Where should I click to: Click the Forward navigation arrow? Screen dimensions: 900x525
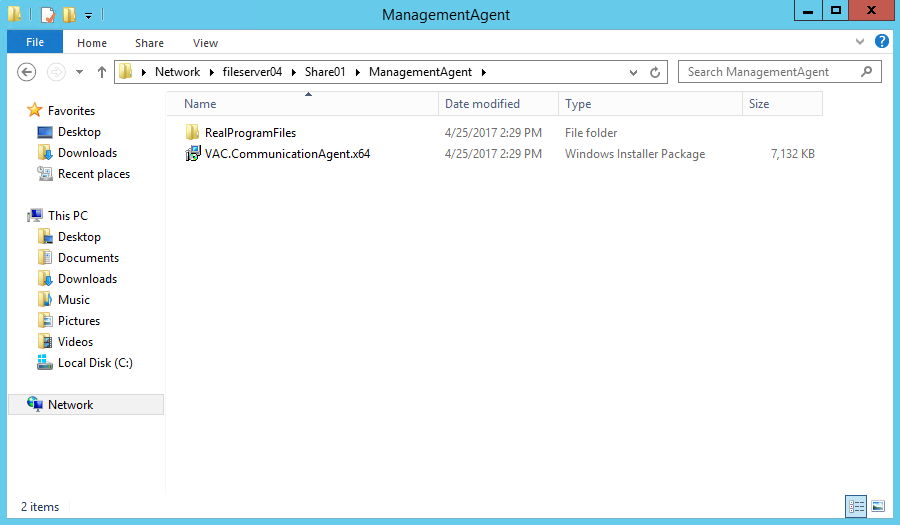pos(56,72)
